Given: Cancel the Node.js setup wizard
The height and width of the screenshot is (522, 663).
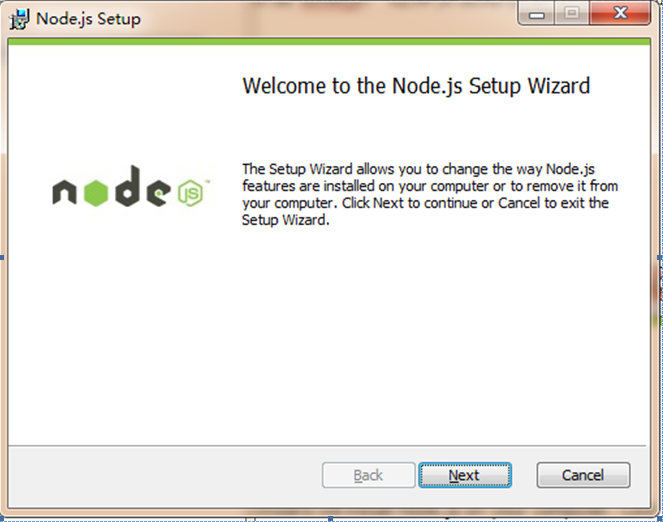Looking at the screenshot, I should (583, 475).
